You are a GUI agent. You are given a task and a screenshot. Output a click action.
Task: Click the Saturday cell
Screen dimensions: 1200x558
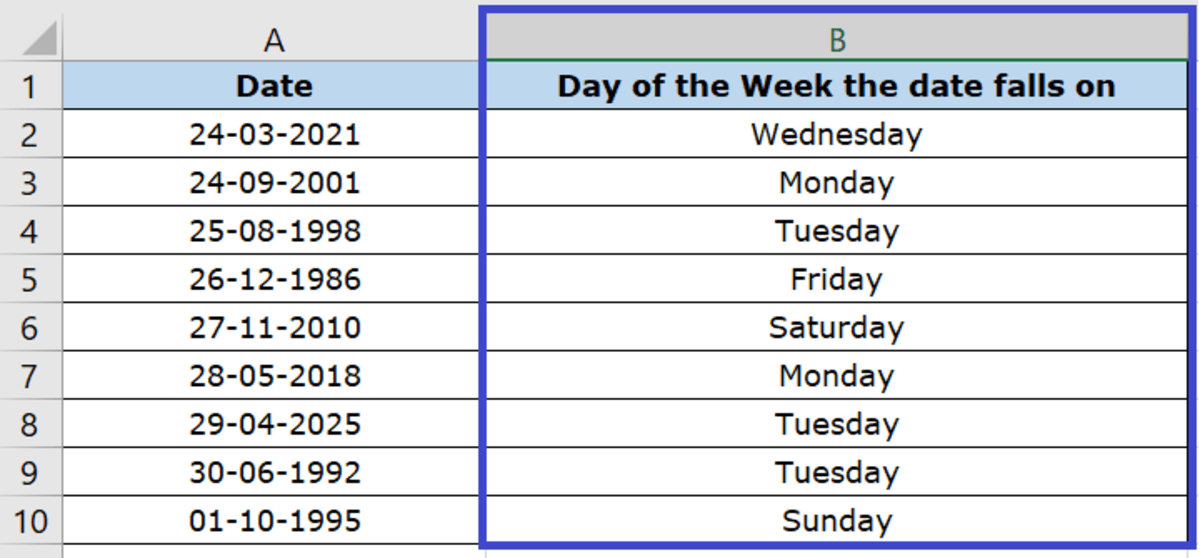pos(837,327)
